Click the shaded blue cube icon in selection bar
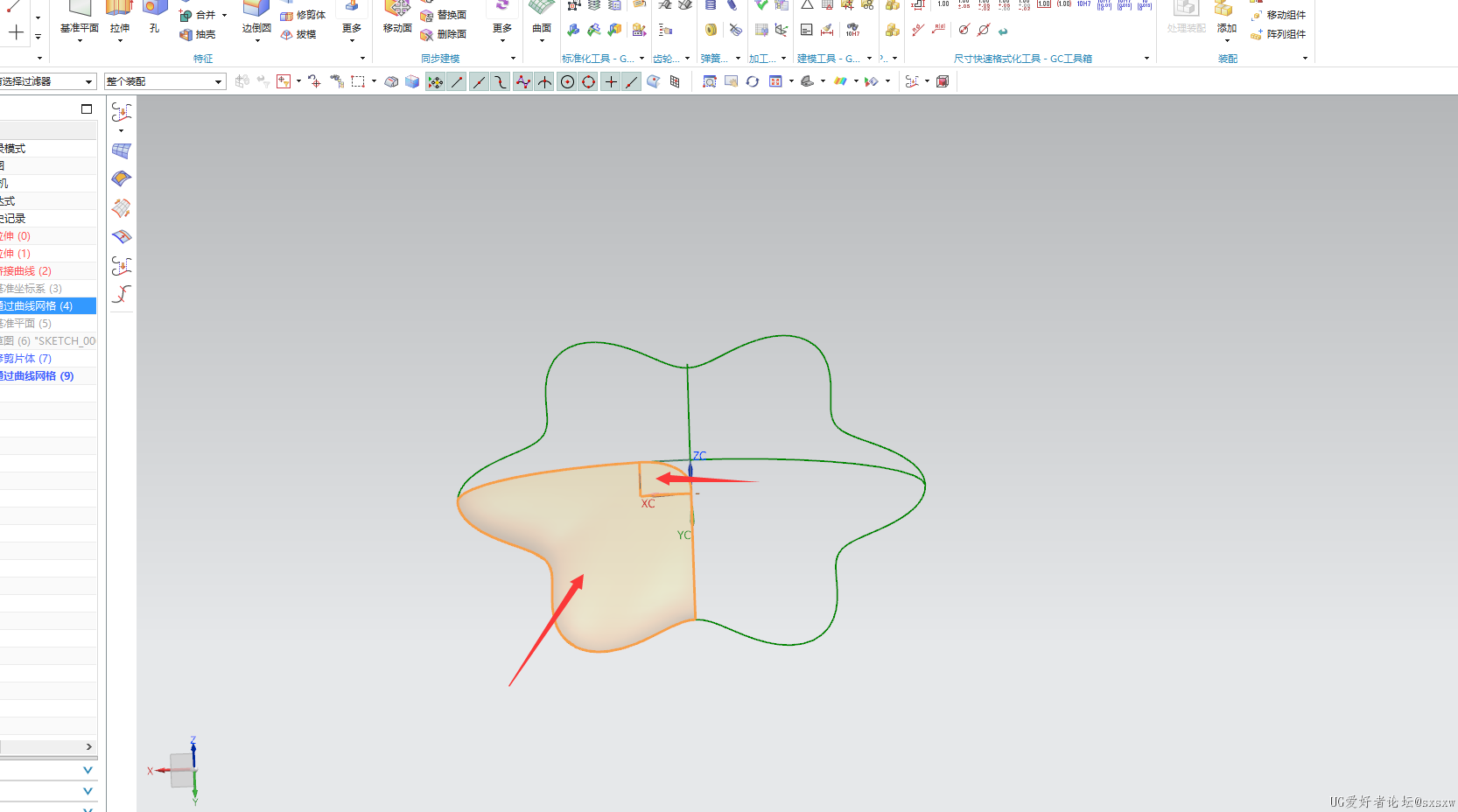This screenshot has height=812, width=1458. (412, 81)
